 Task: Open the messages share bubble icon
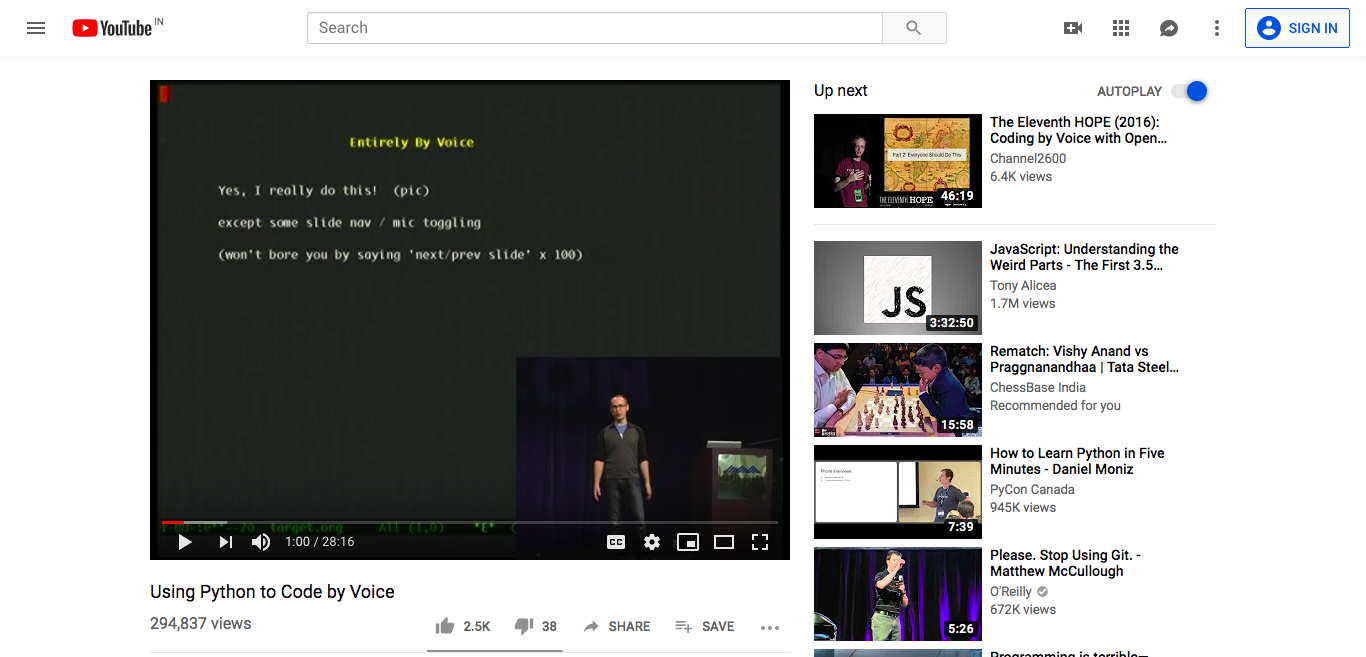(x=1169, y=28)
